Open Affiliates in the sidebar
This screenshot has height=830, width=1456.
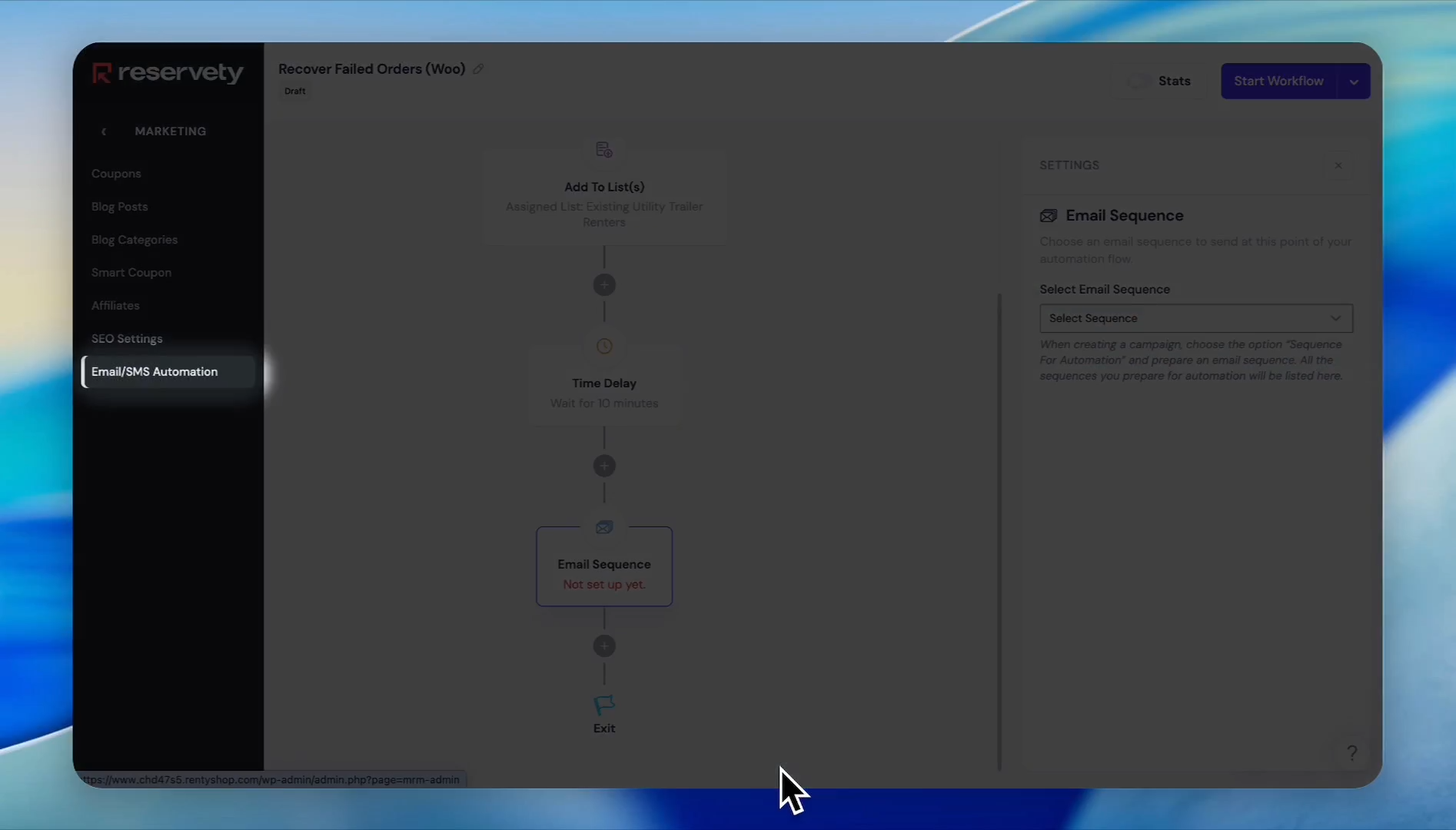click(x=115, y=306)
